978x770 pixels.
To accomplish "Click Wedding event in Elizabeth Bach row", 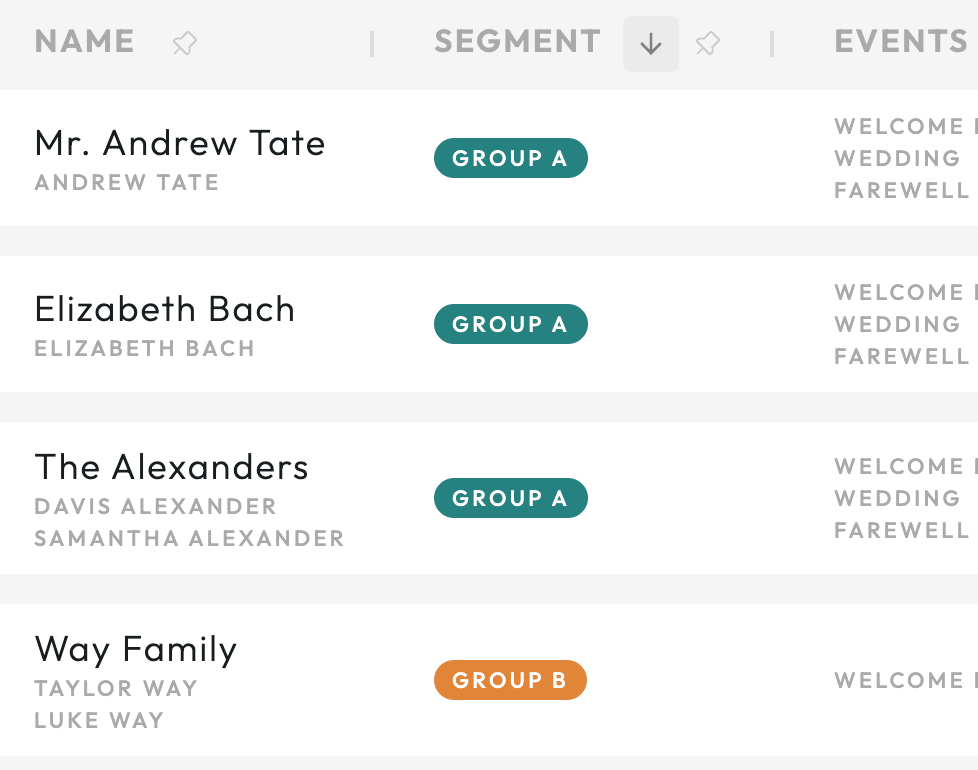I will coord(897,324).
